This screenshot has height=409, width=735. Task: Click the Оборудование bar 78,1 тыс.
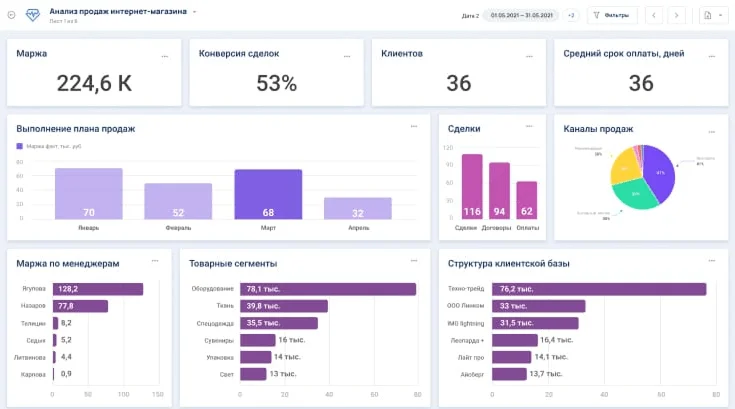pos(328,289)
